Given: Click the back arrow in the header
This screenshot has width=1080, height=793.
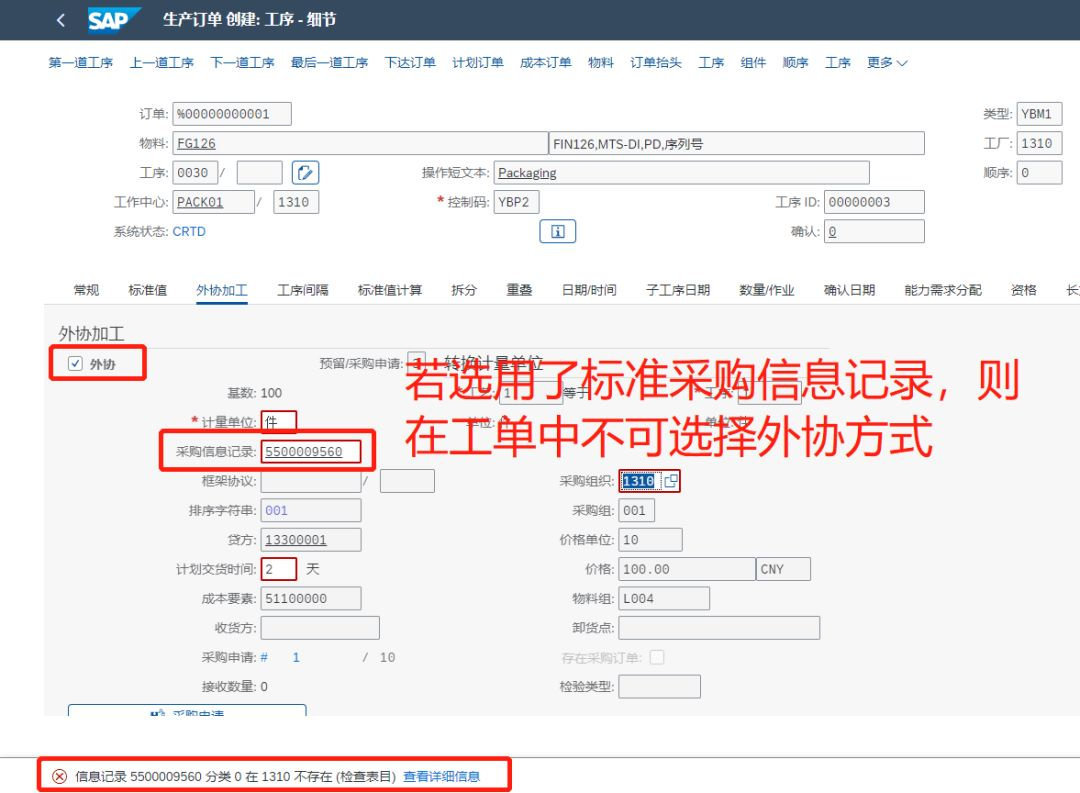Looking at the screenshot, I should coord(61,20).
